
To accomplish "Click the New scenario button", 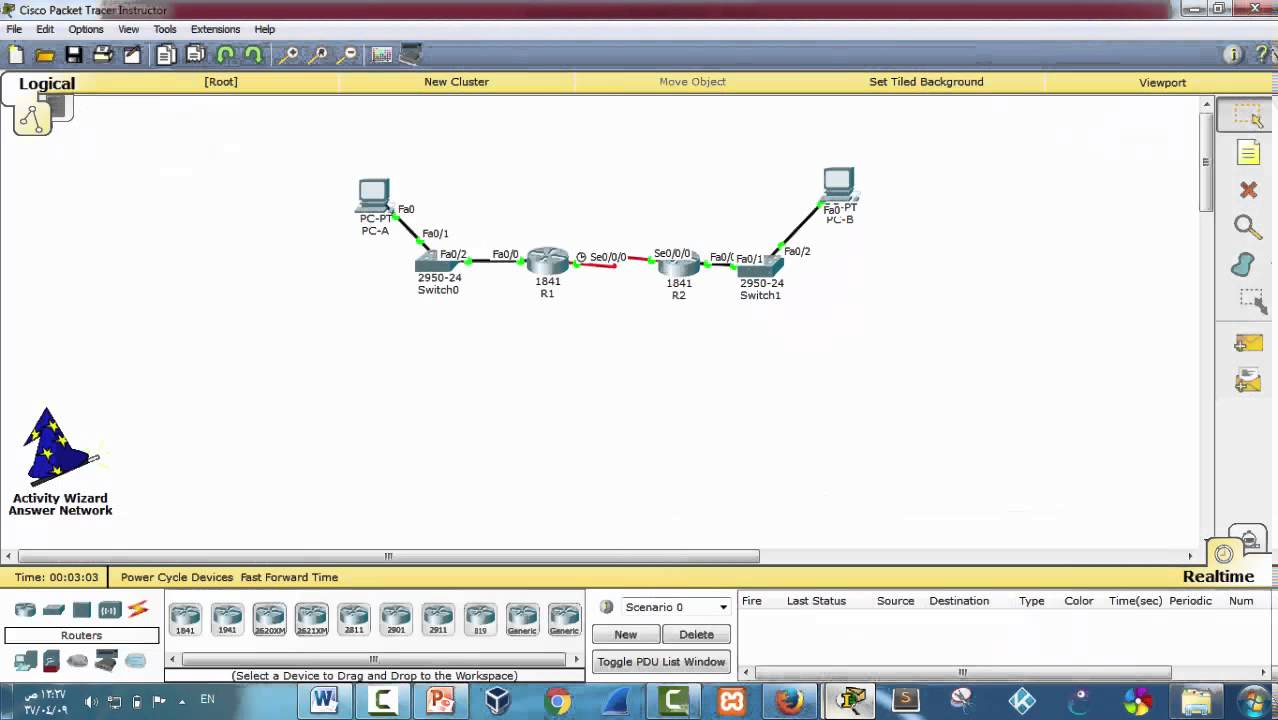I will click(x=625, y=634).
